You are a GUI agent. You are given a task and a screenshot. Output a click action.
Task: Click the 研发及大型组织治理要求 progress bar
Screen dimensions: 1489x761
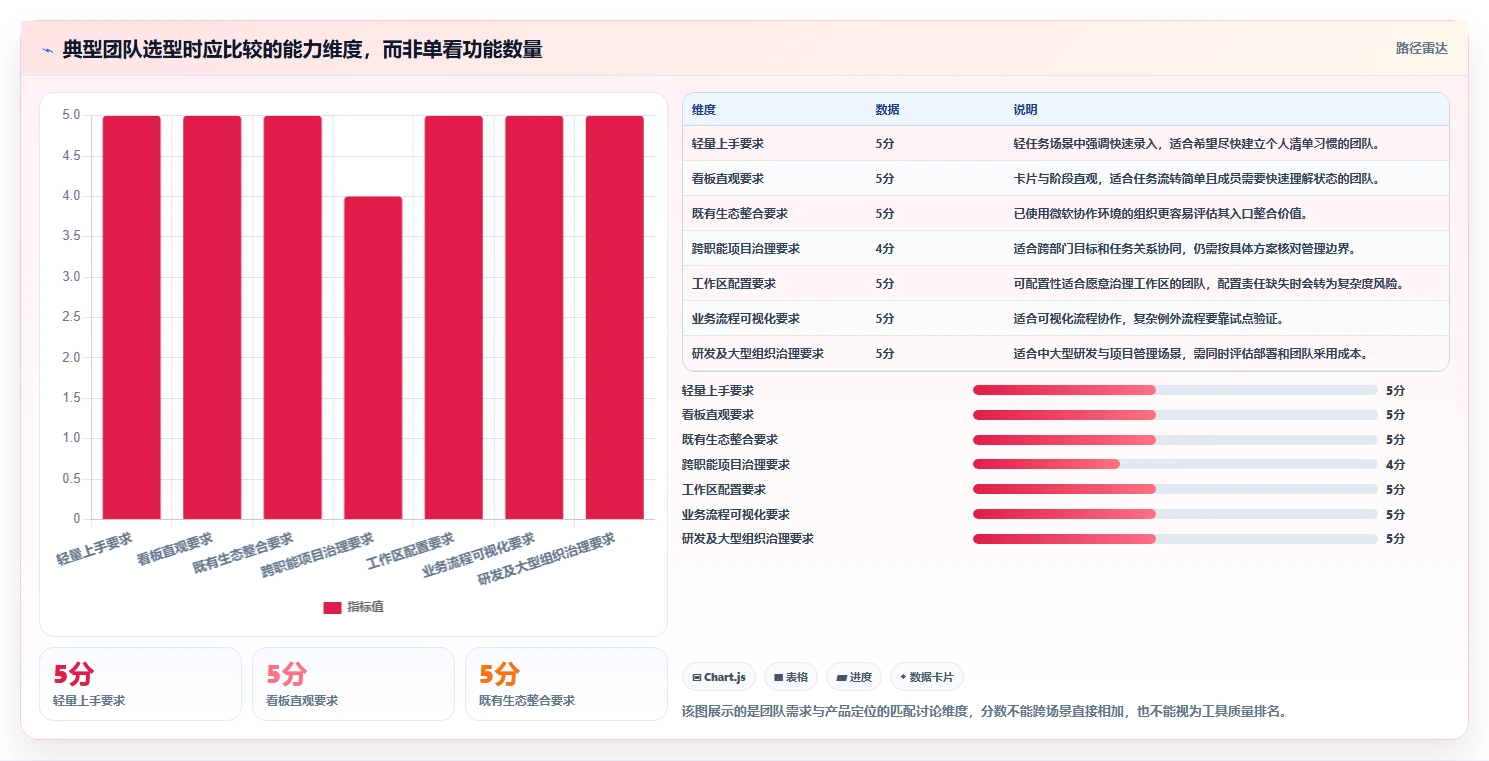(x=1175, y=539)
